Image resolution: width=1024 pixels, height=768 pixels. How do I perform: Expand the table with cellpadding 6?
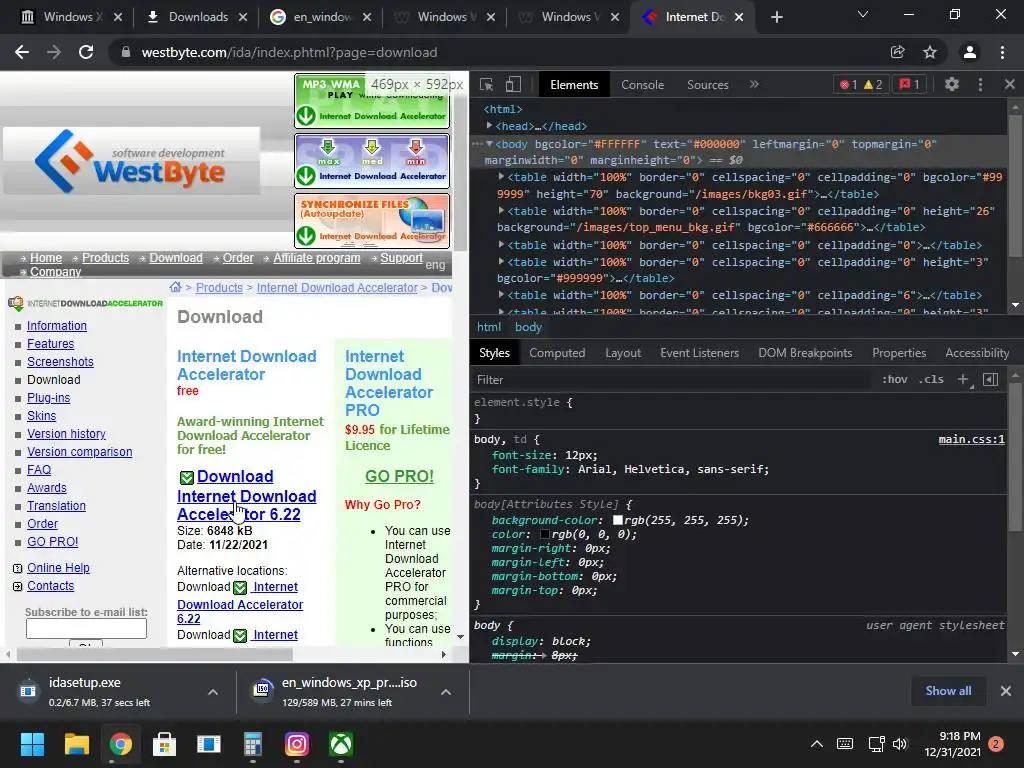[x=501, y=295]
